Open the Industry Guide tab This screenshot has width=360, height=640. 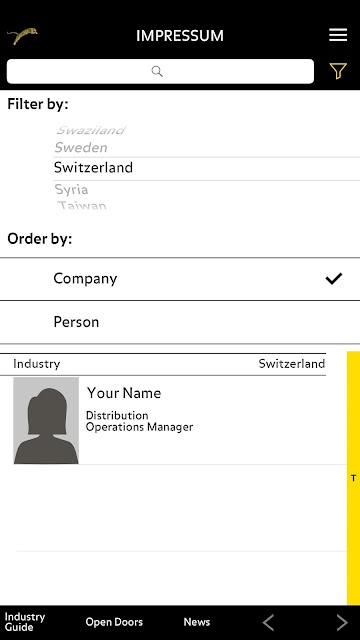24,622
